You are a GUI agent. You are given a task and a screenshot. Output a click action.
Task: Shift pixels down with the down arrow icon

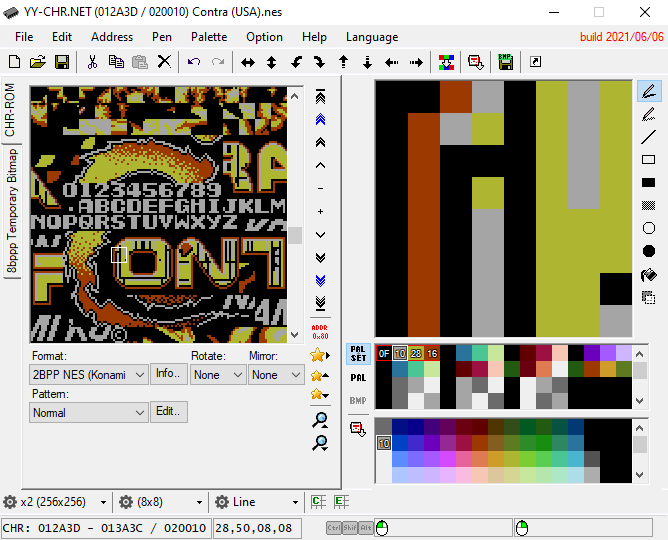coord(367,63)
